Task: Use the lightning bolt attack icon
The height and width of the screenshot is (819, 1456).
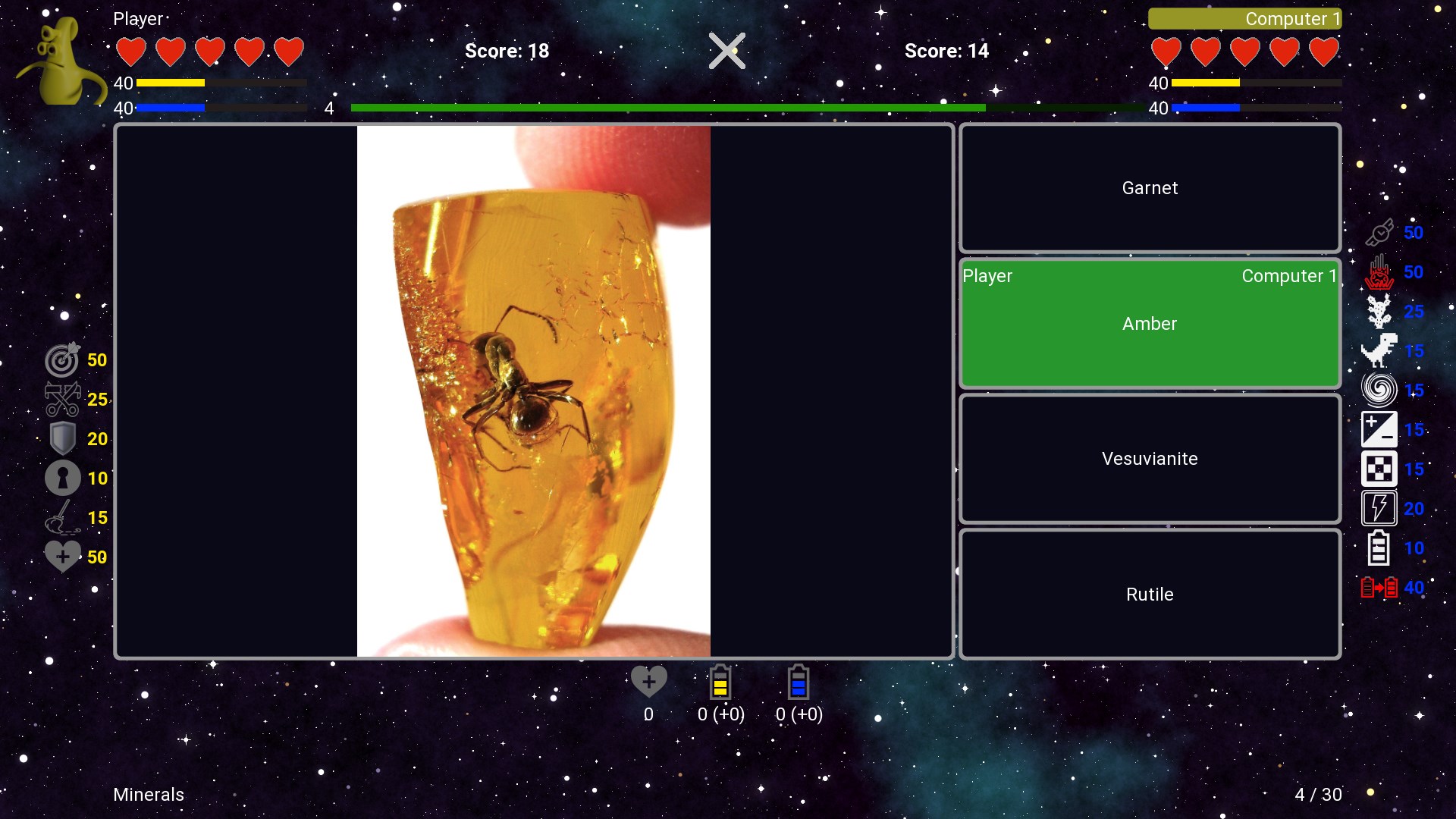Action: (x=1379, y=509)
